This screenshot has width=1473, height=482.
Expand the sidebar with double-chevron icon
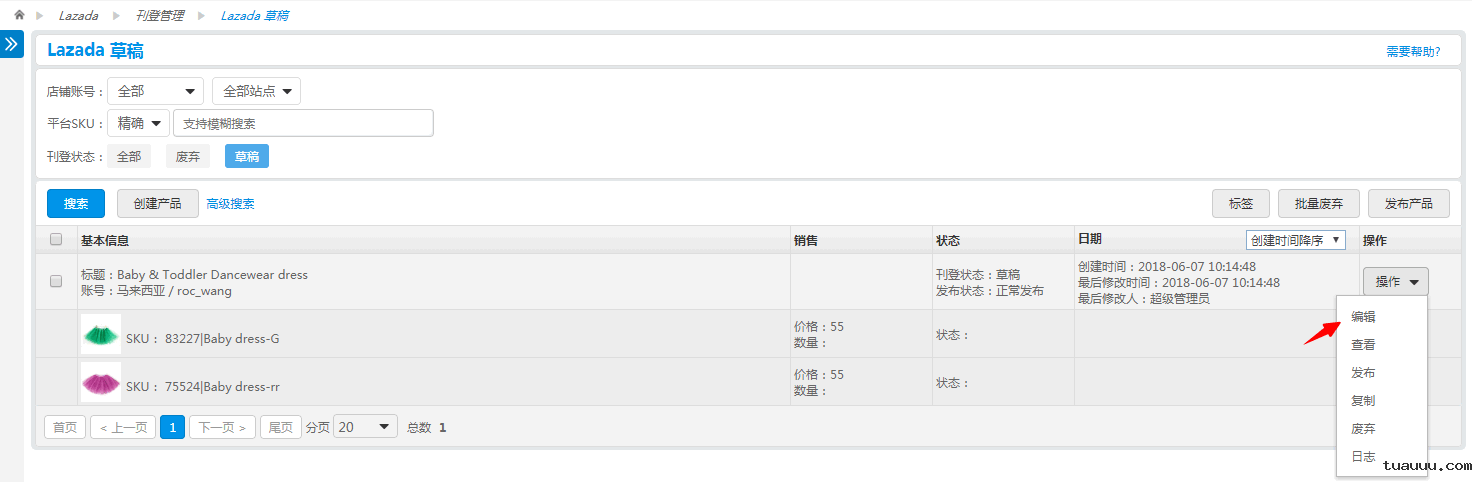(12, 45)
